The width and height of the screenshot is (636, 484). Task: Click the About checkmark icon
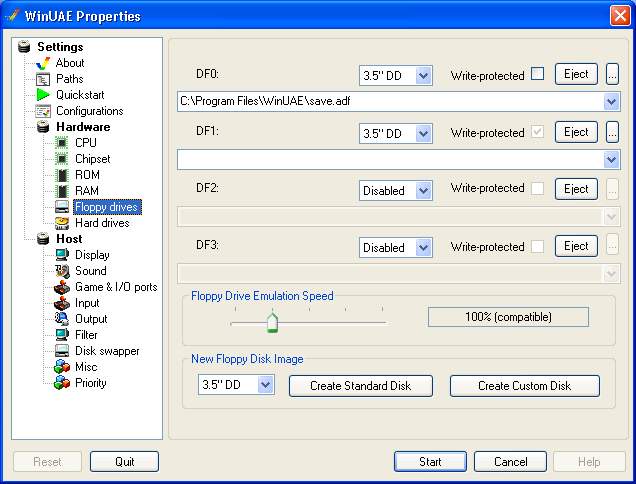(43, 63)
